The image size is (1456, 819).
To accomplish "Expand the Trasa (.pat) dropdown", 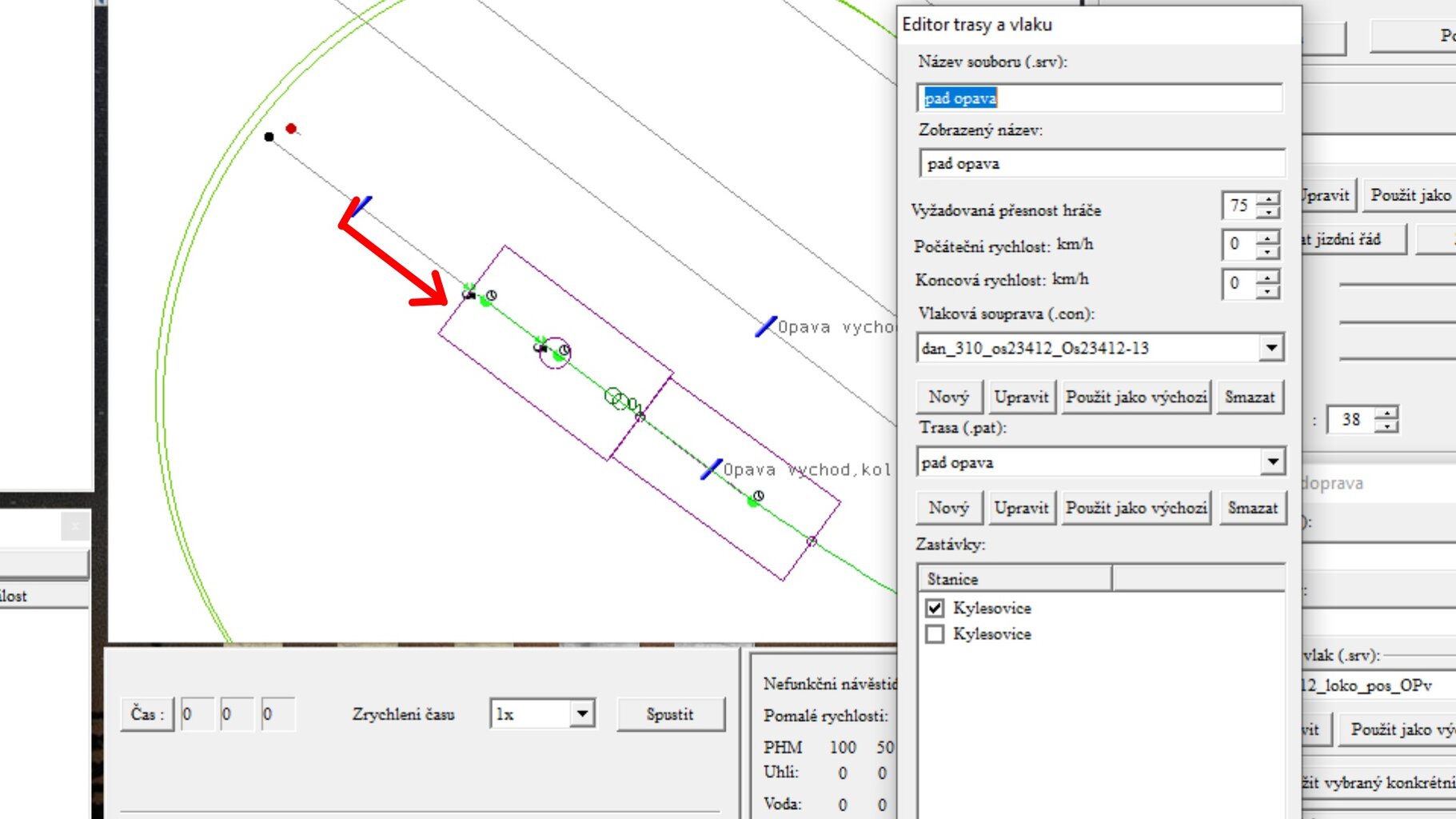I will click(1272, 461).
